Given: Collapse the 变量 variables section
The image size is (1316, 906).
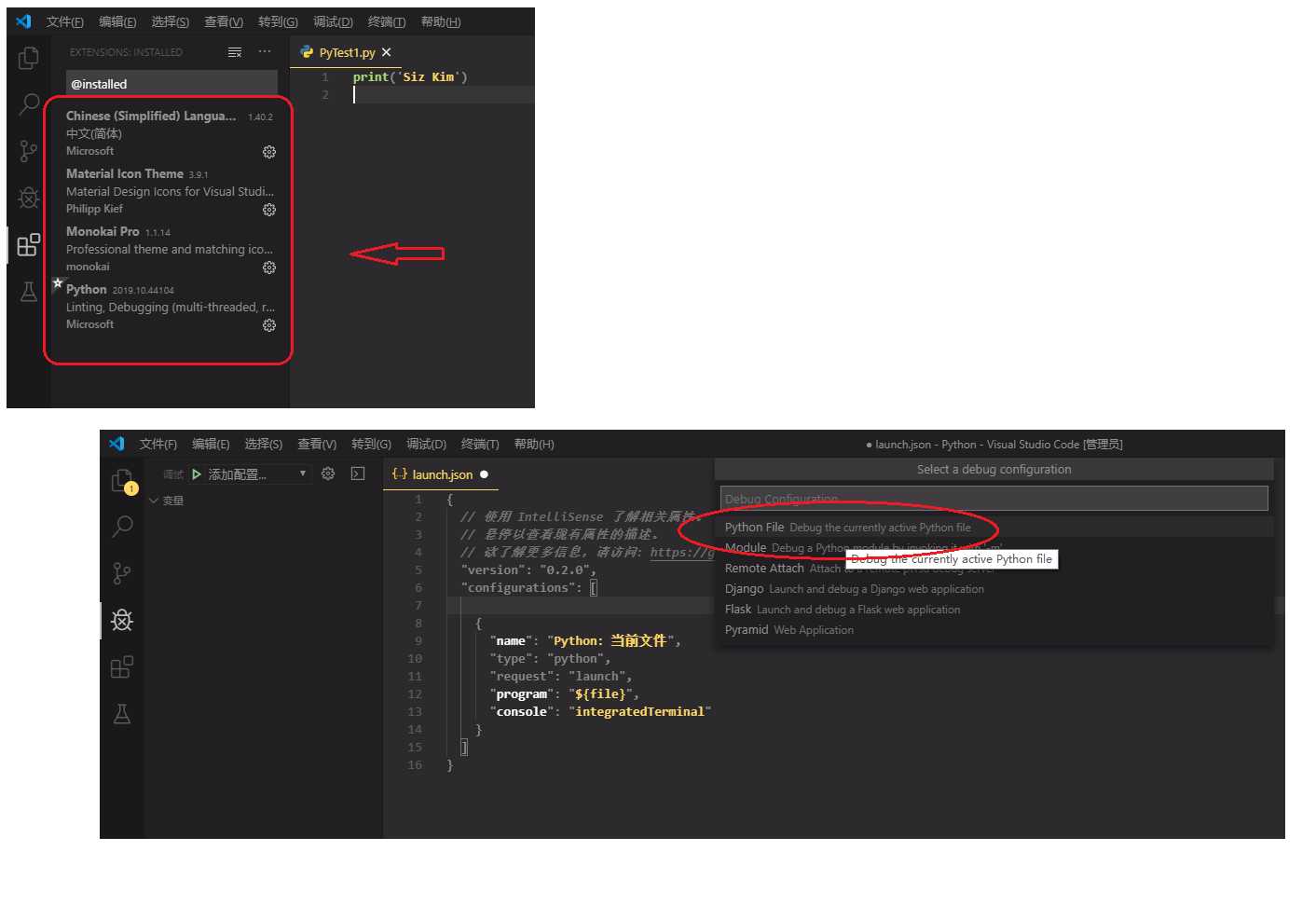Looking at the screenshot, I should point(166,501).
